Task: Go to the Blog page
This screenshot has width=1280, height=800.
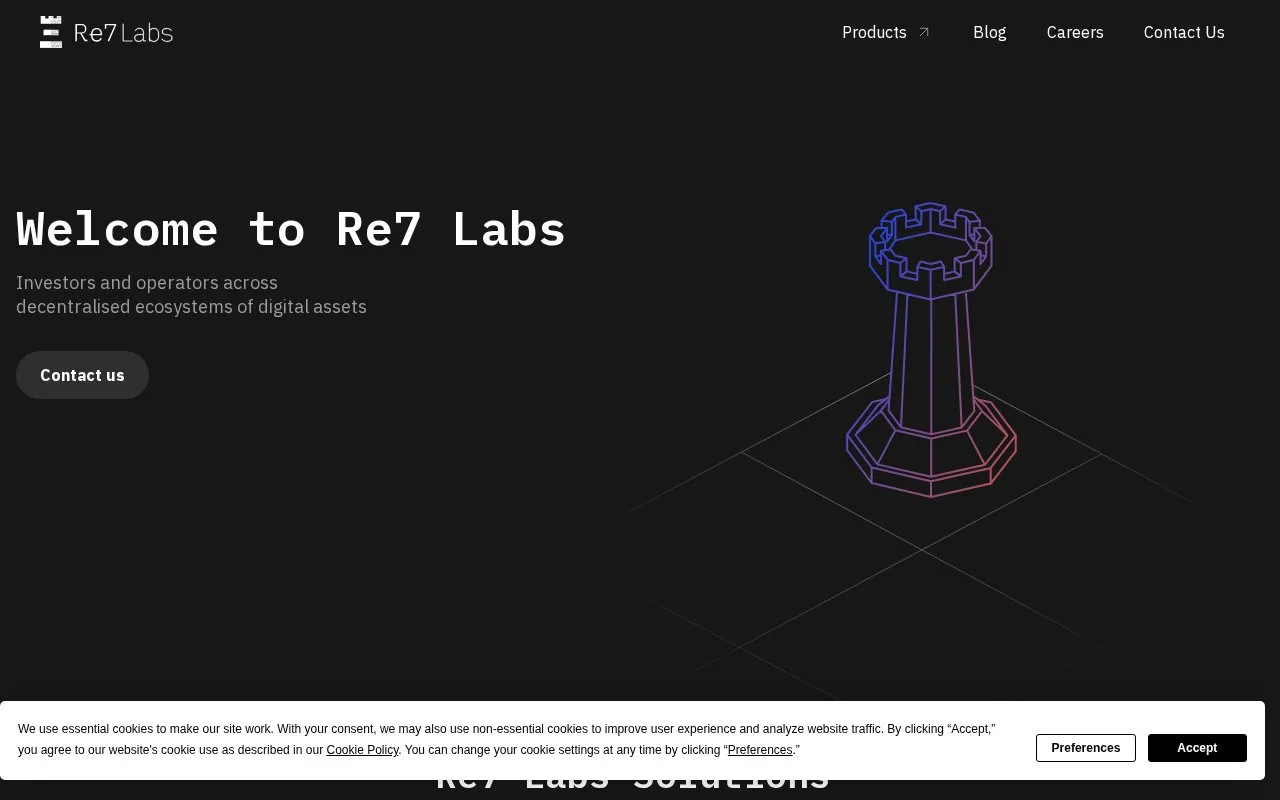Action: click(x=989, y=32)
